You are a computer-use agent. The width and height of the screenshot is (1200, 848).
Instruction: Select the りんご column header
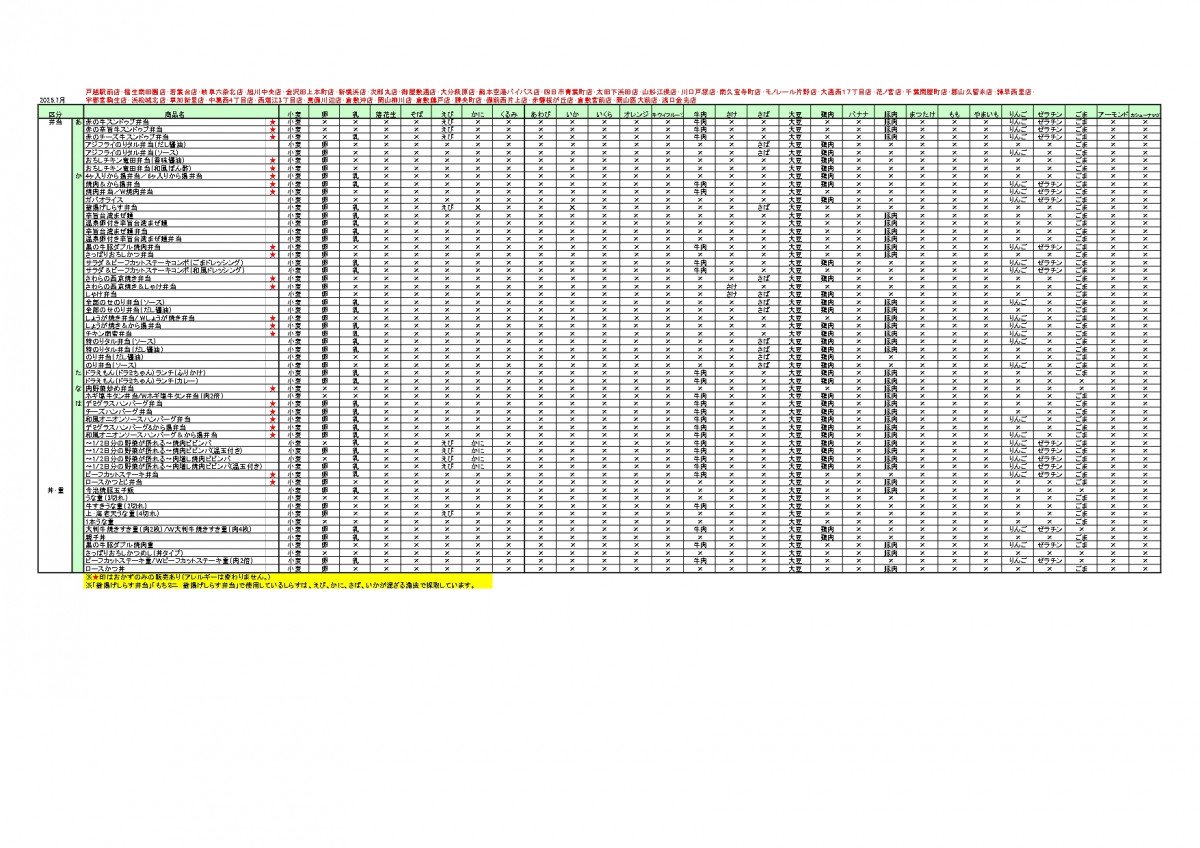click(1018, 115)
